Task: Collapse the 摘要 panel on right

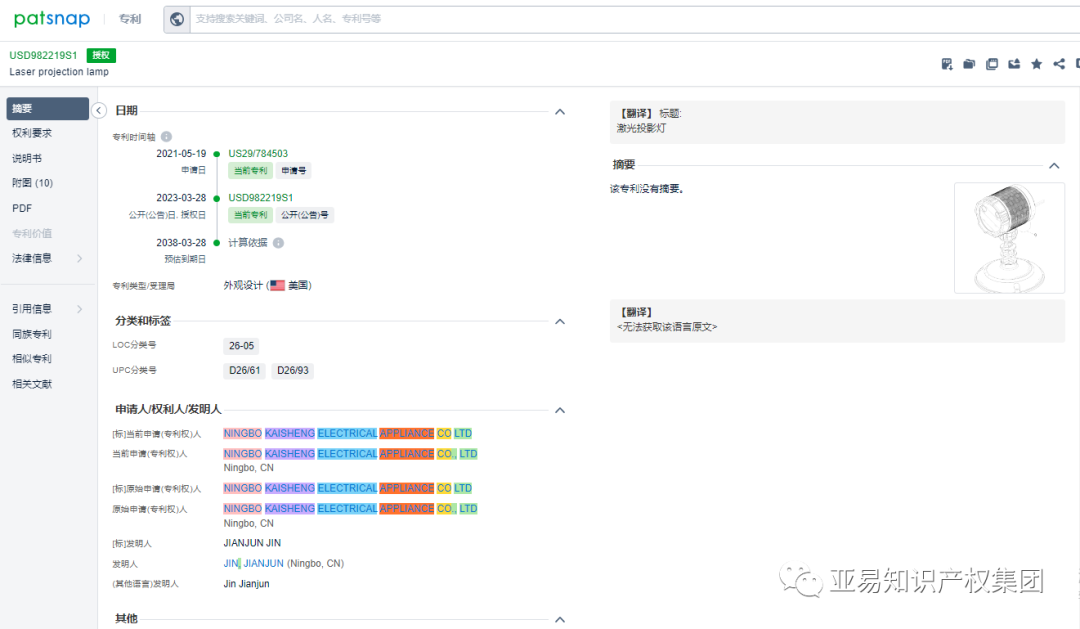Action: [1054, 165]
